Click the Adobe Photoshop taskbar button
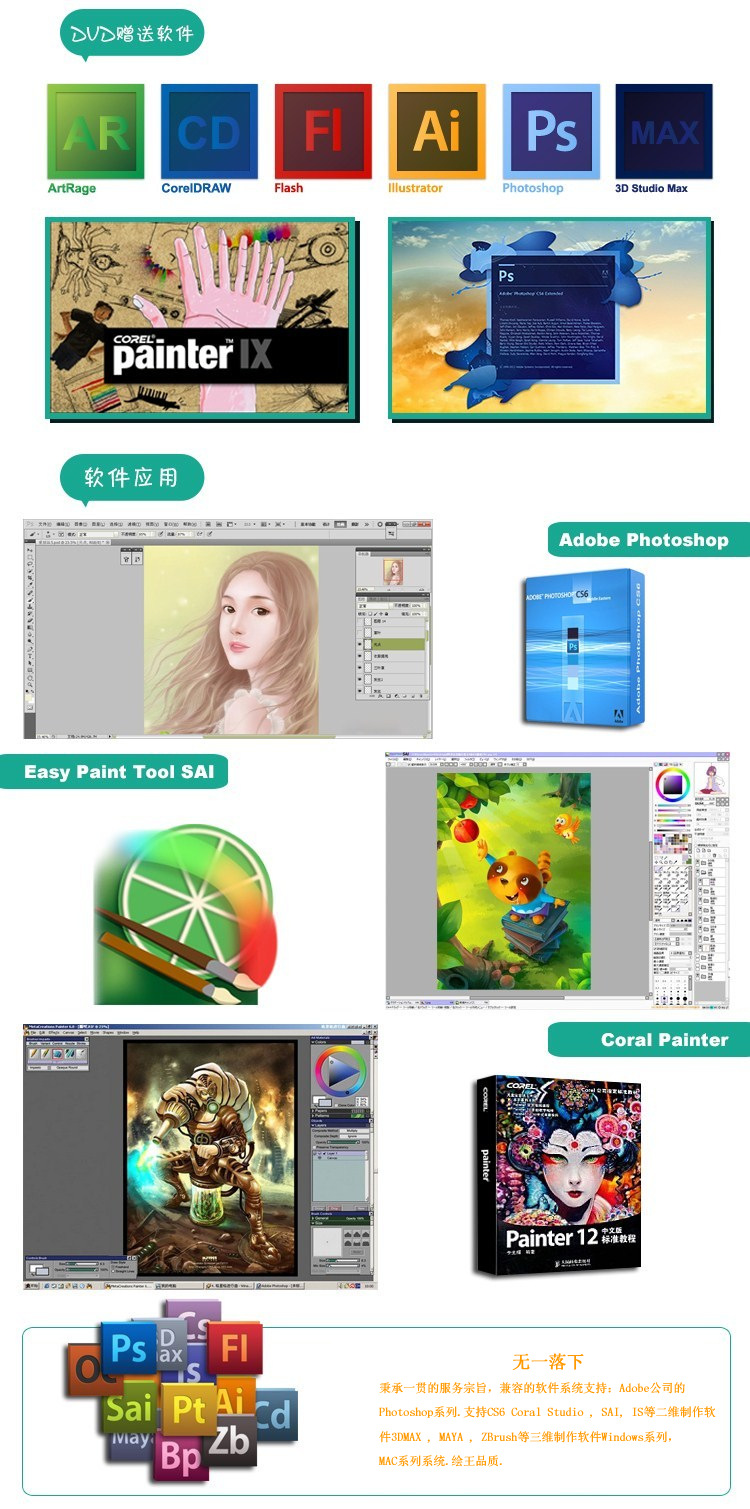Screen dimensions: 750x1509 point(282,1285)
